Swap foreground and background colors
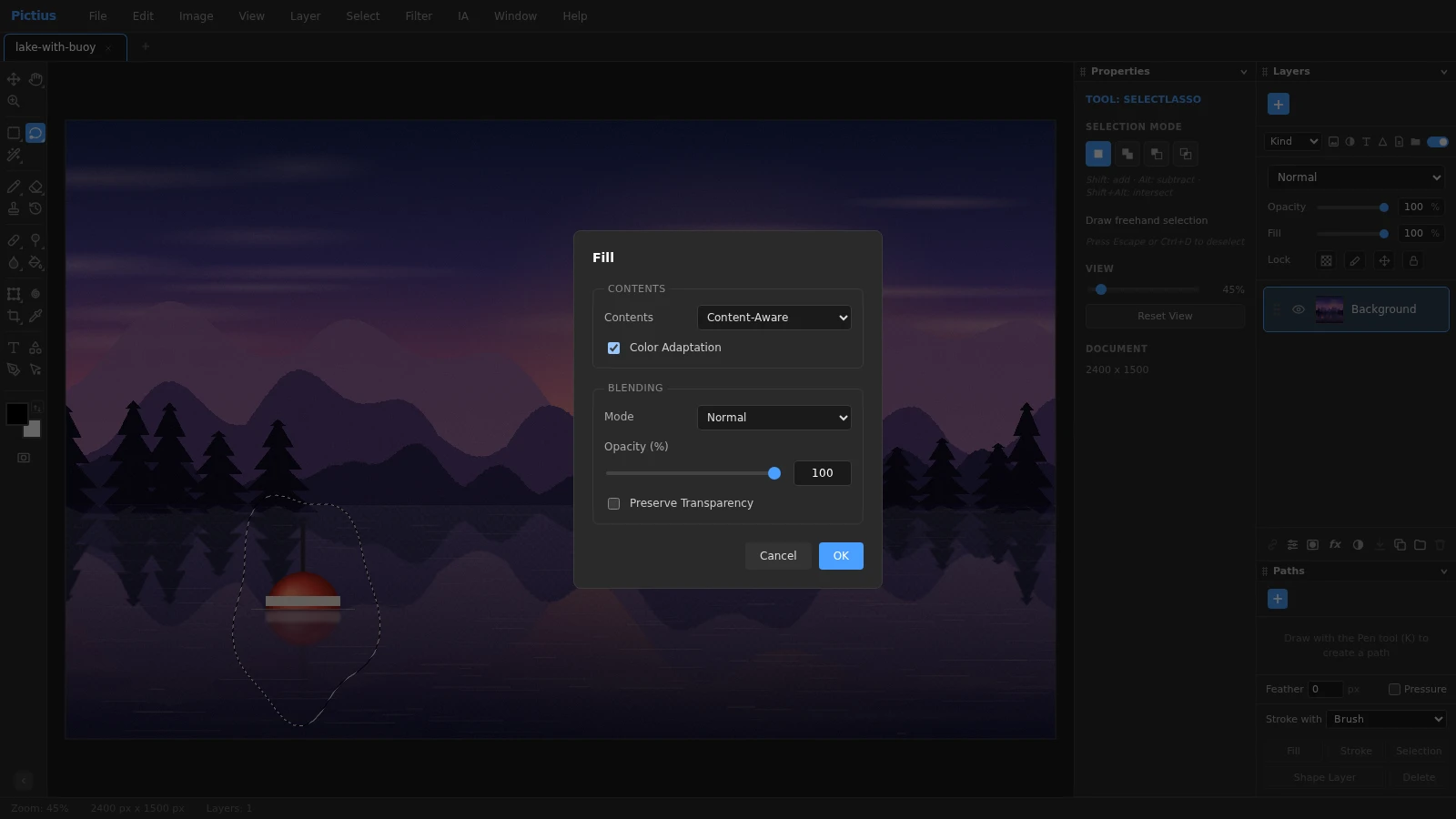Viewport: 1456px width, 819px height. pos(37,408)
